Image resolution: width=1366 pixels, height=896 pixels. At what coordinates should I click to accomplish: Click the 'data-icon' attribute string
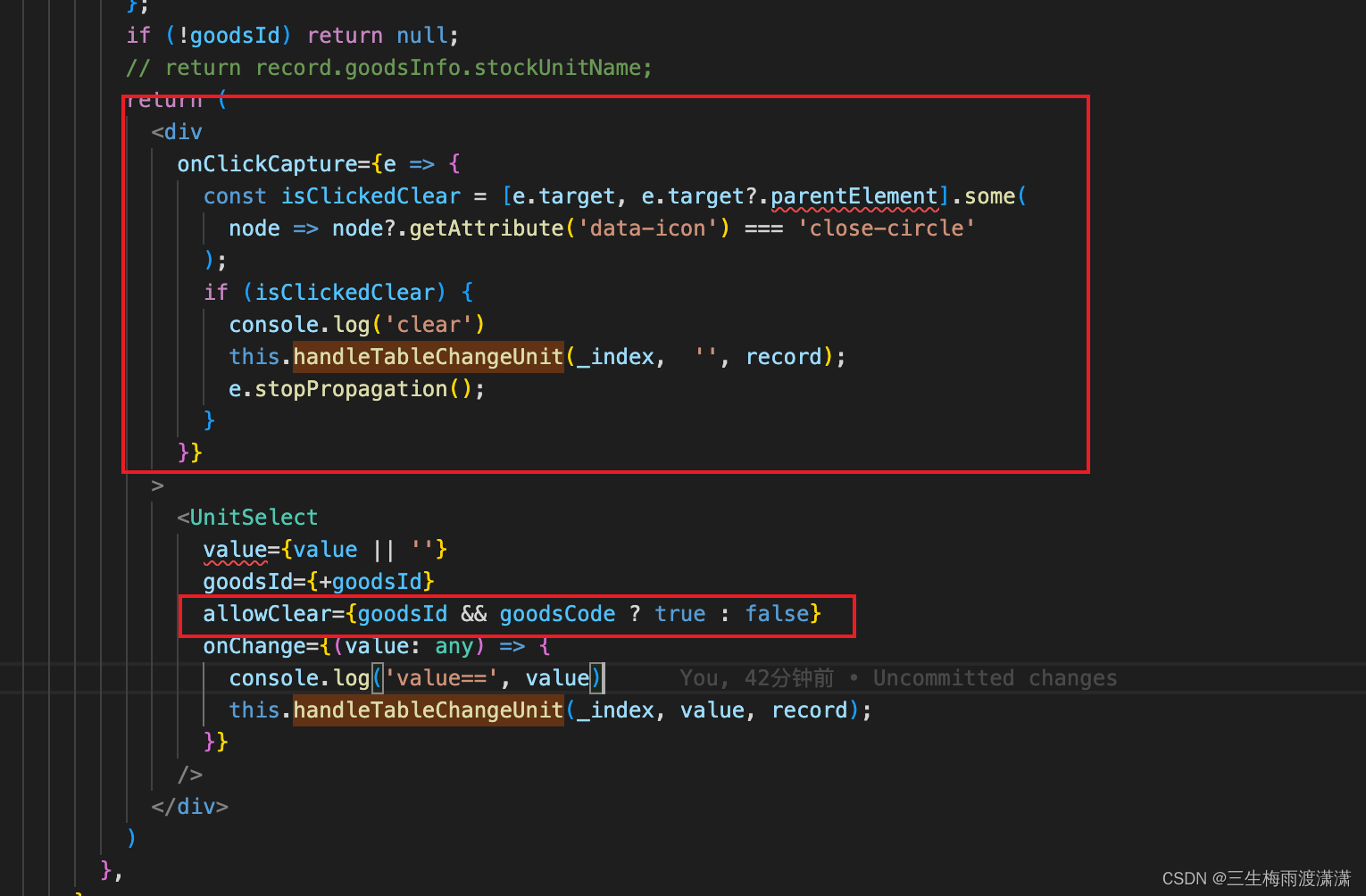click(647, 228)
